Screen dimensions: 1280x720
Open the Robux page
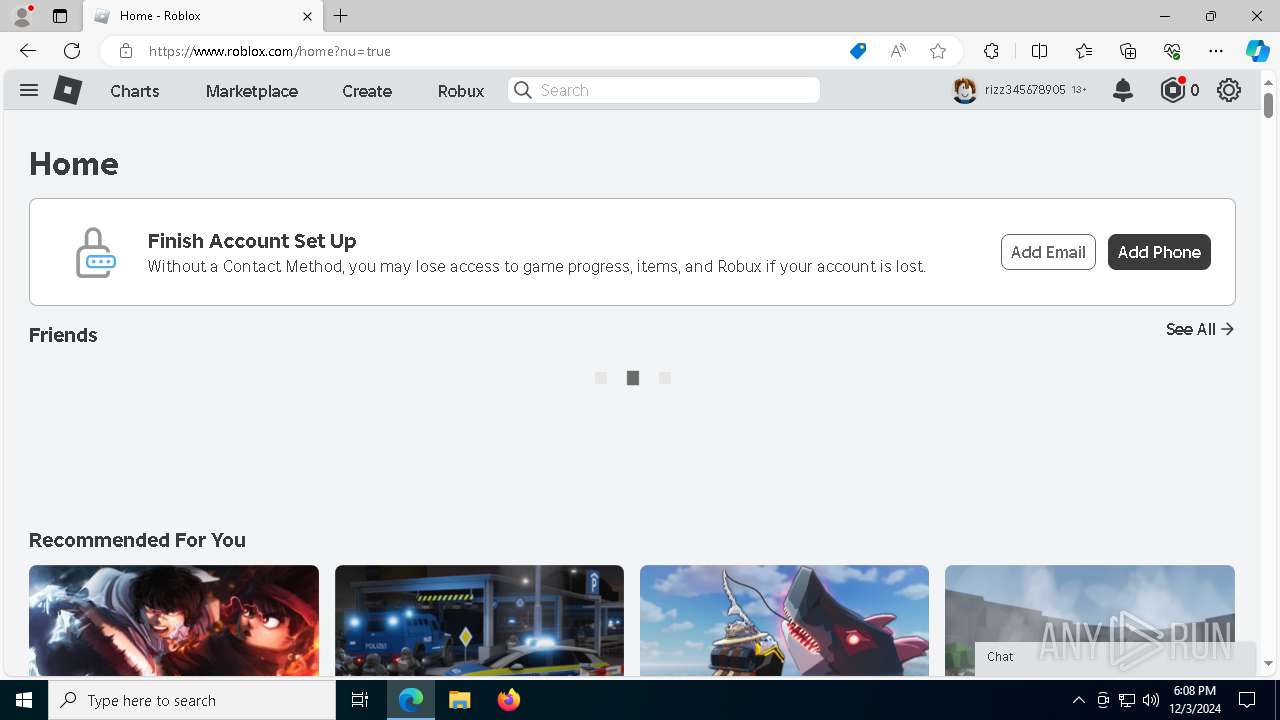461,91
